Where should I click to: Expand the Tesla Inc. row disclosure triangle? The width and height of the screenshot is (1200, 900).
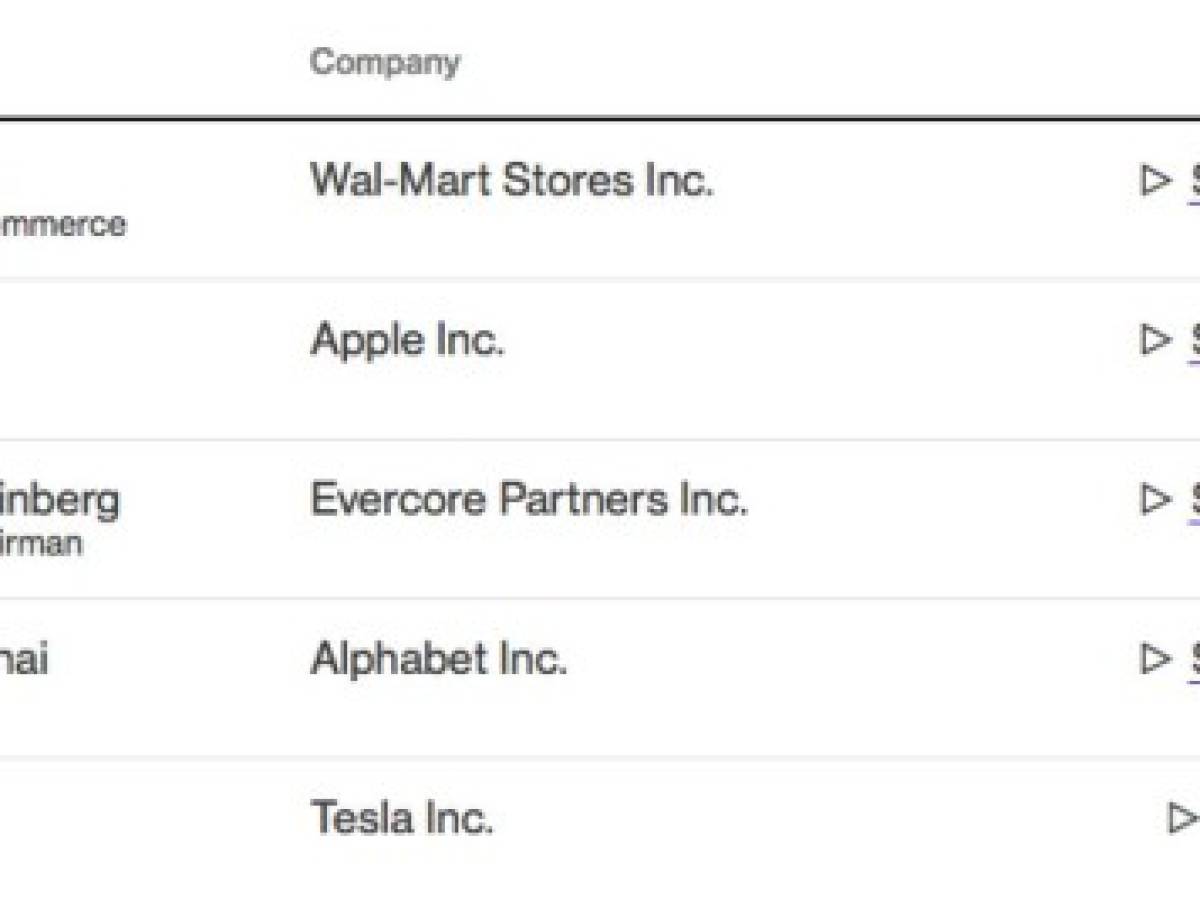pyautogui.click(x=1183, y=819)
